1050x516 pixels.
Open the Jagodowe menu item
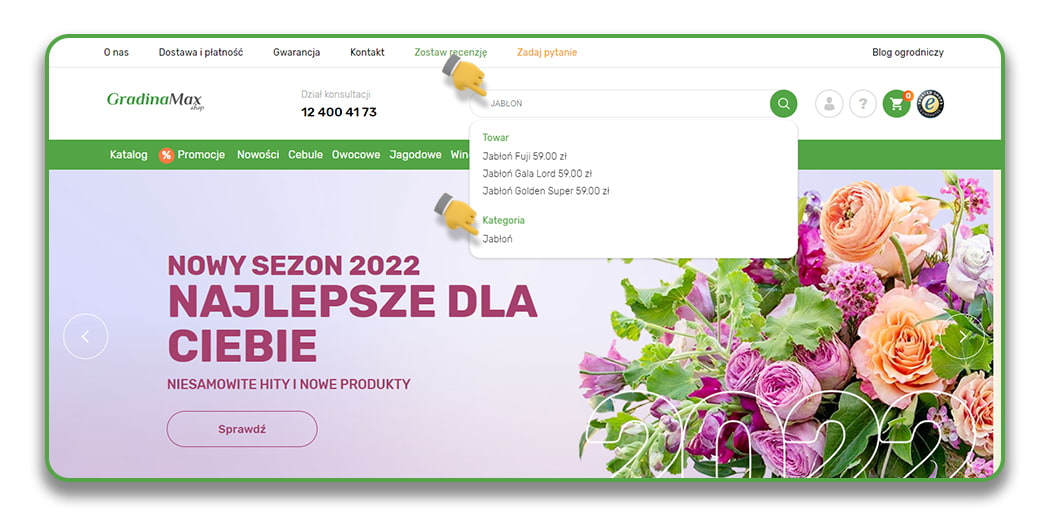(416, 155)
